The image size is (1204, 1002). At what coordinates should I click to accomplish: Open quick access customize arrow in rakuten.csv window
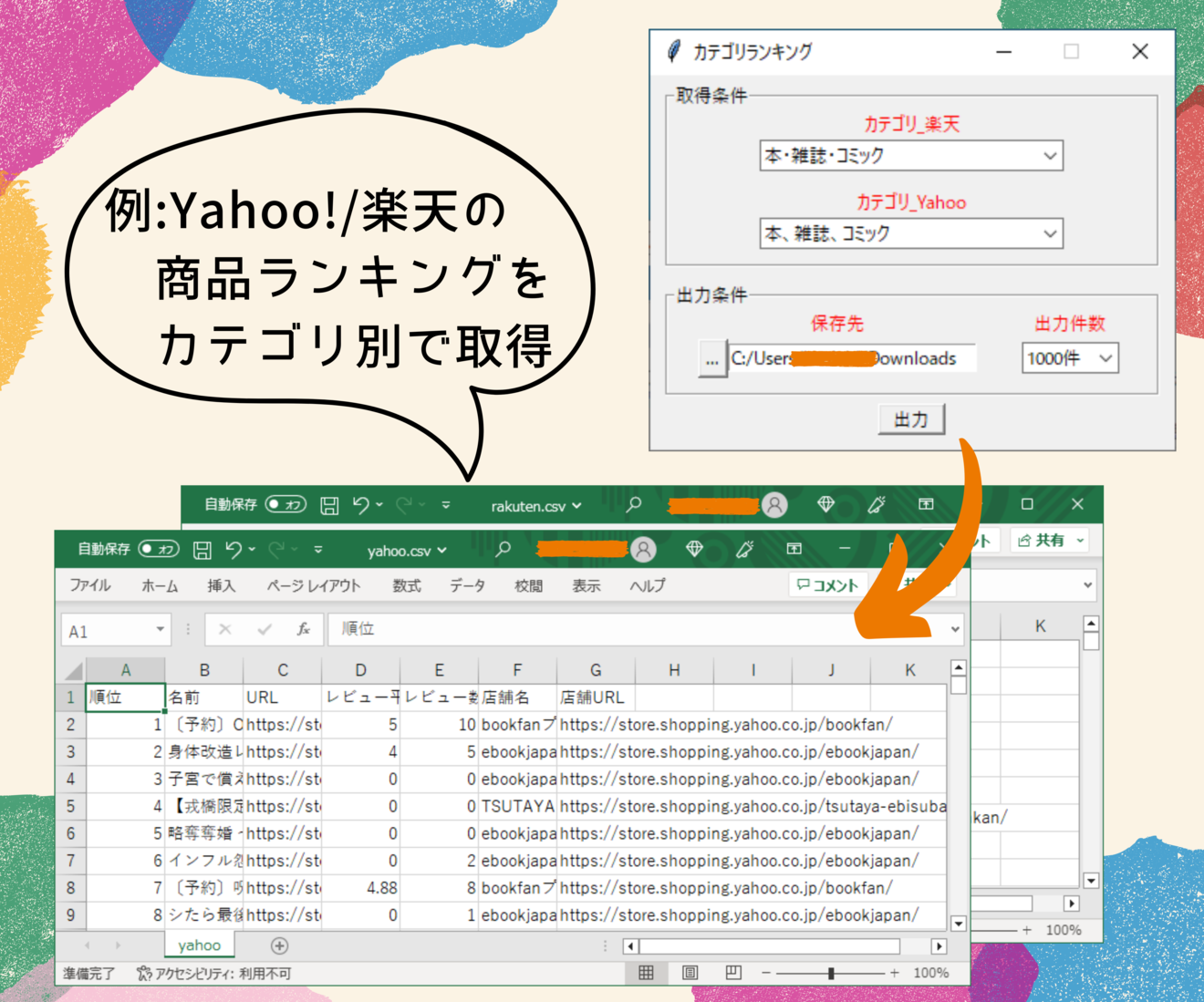[x=446, y=505]
